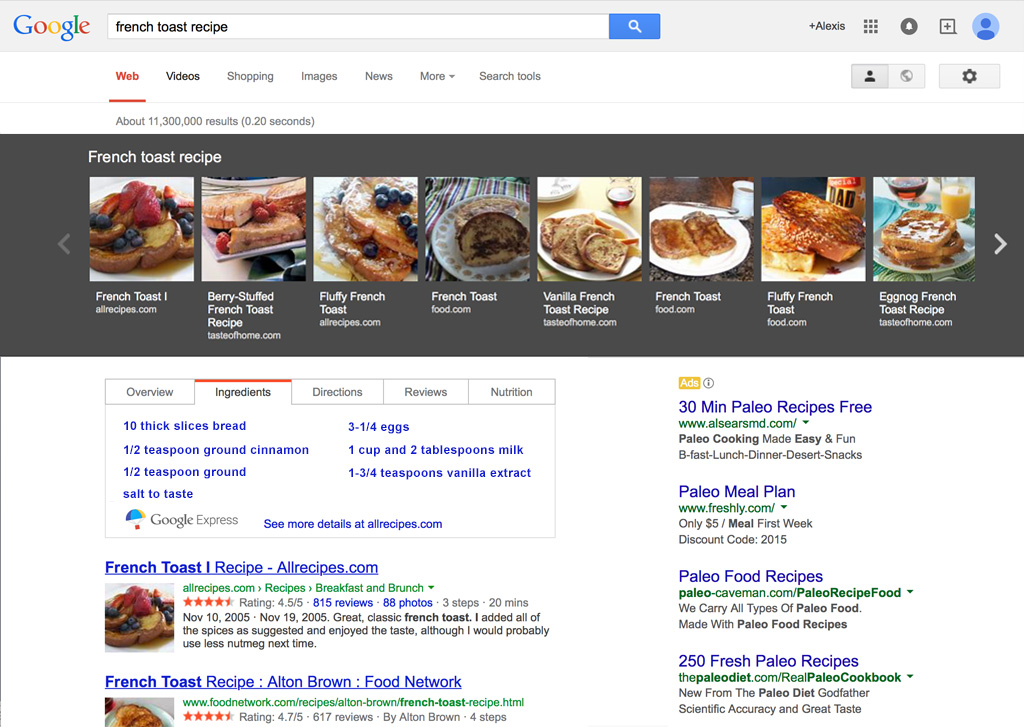Toggle private results person button
Screen dimensions: 1024x727
coord(870,76)
